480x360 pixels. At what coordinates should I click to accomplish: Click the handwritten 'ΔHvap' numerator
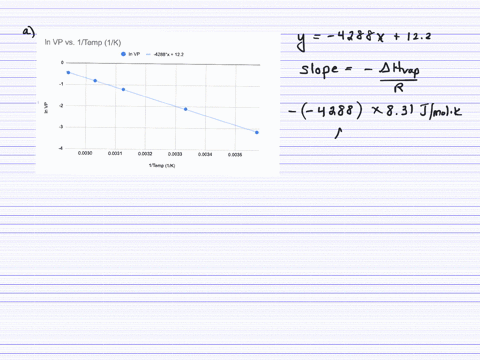pyautogui.click(x=399, y=70)
